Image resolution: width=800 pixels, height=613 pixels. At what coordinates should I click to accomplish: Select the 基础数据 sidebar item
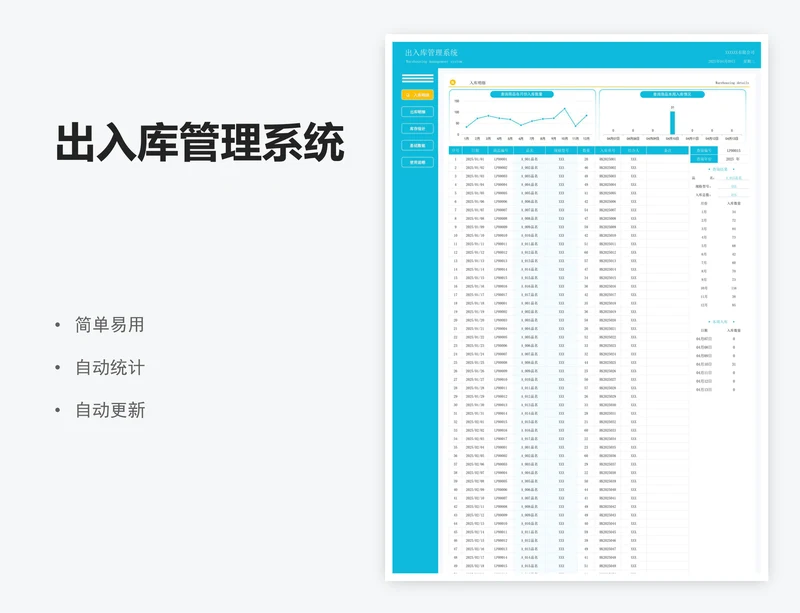[x=417, y=144]
